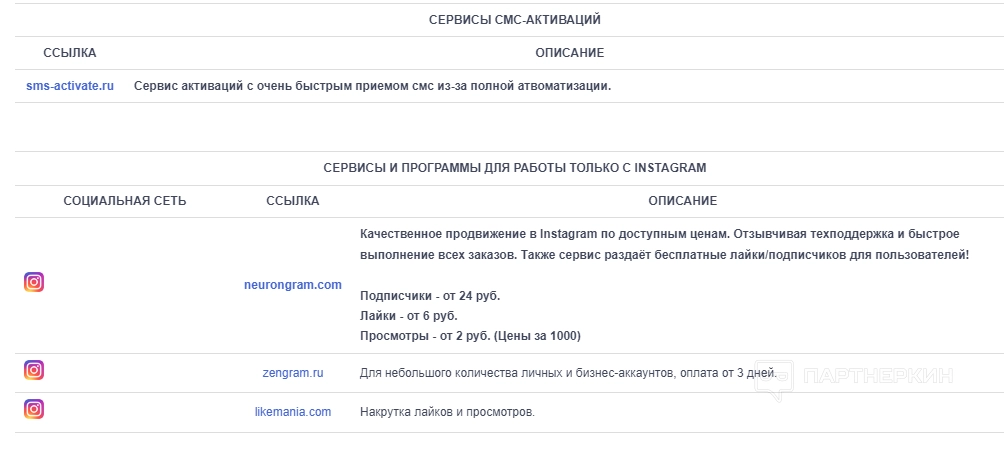The width and height of the screenshot is (1004, 454).
Task: Visit the zengram.ru link
Action: coord(293,373)
